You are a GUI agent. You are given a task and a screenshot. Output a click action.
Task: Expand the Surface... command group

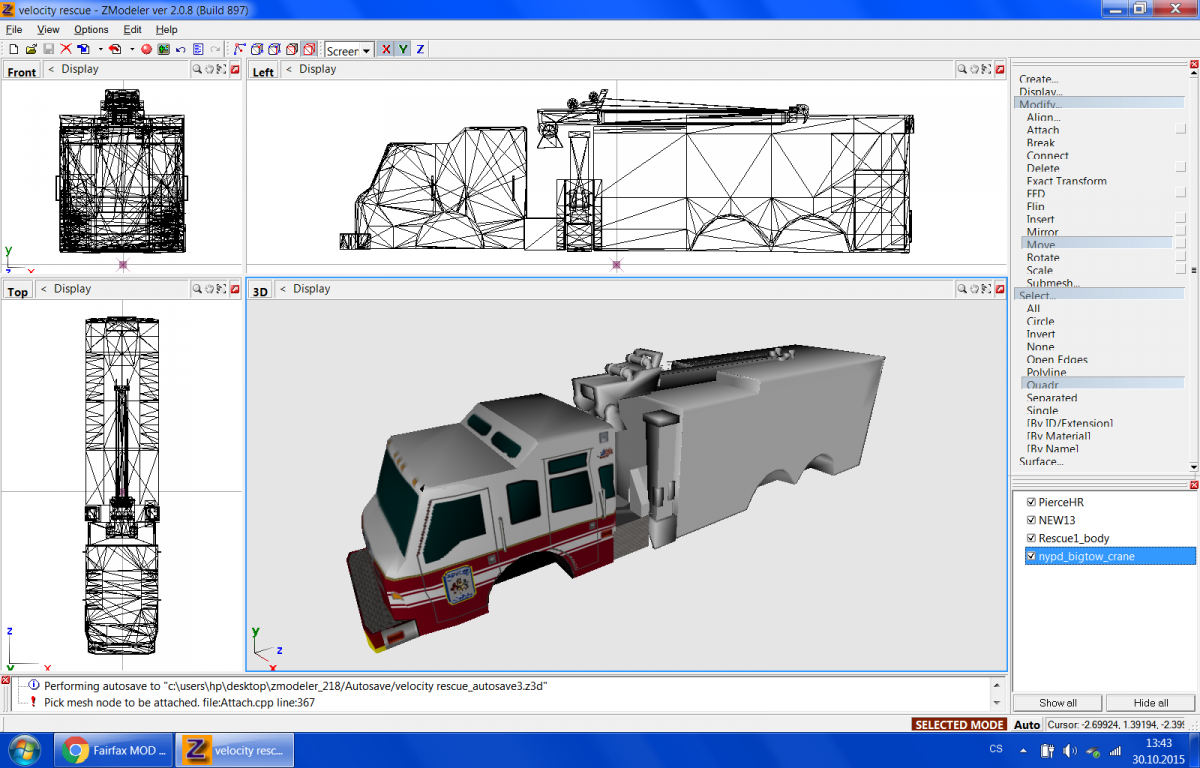click(1041, 462)
